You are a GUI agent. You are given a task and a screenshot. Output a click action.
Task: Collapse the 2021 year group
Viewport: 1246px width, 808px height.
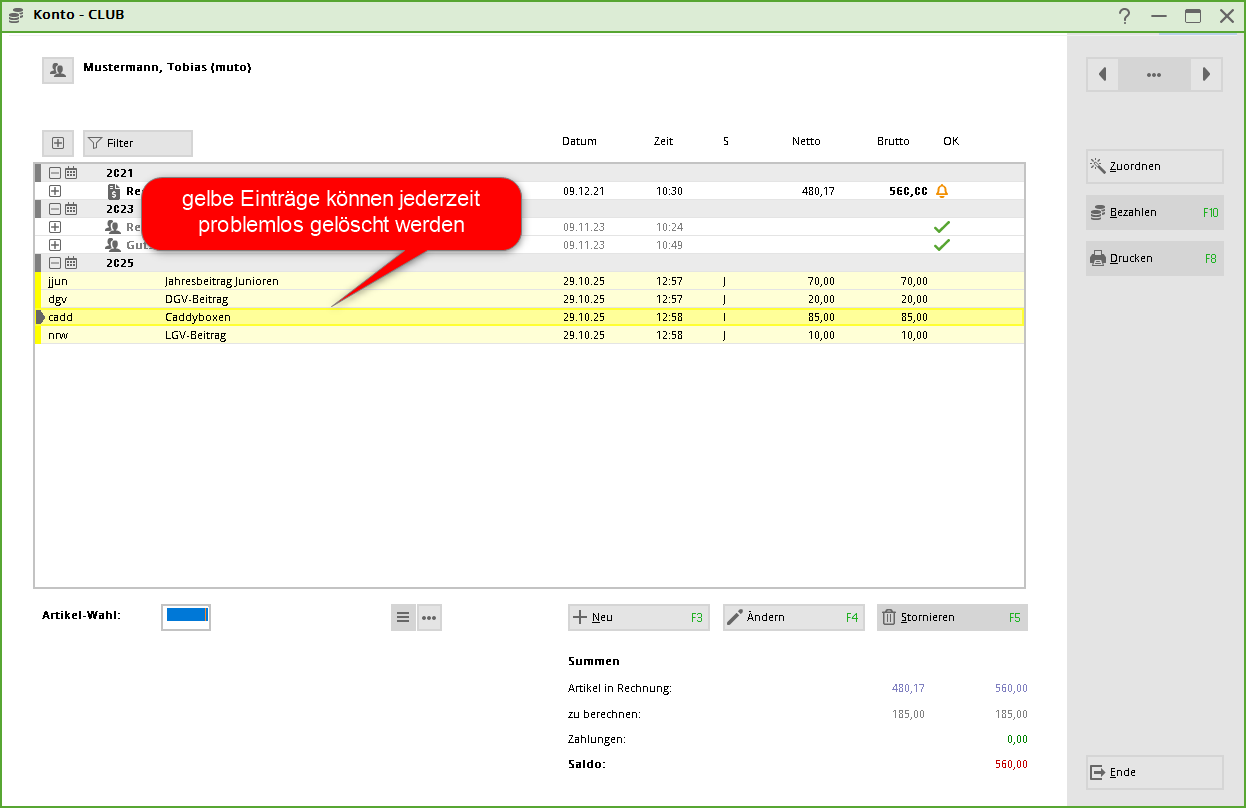[55, 173]
